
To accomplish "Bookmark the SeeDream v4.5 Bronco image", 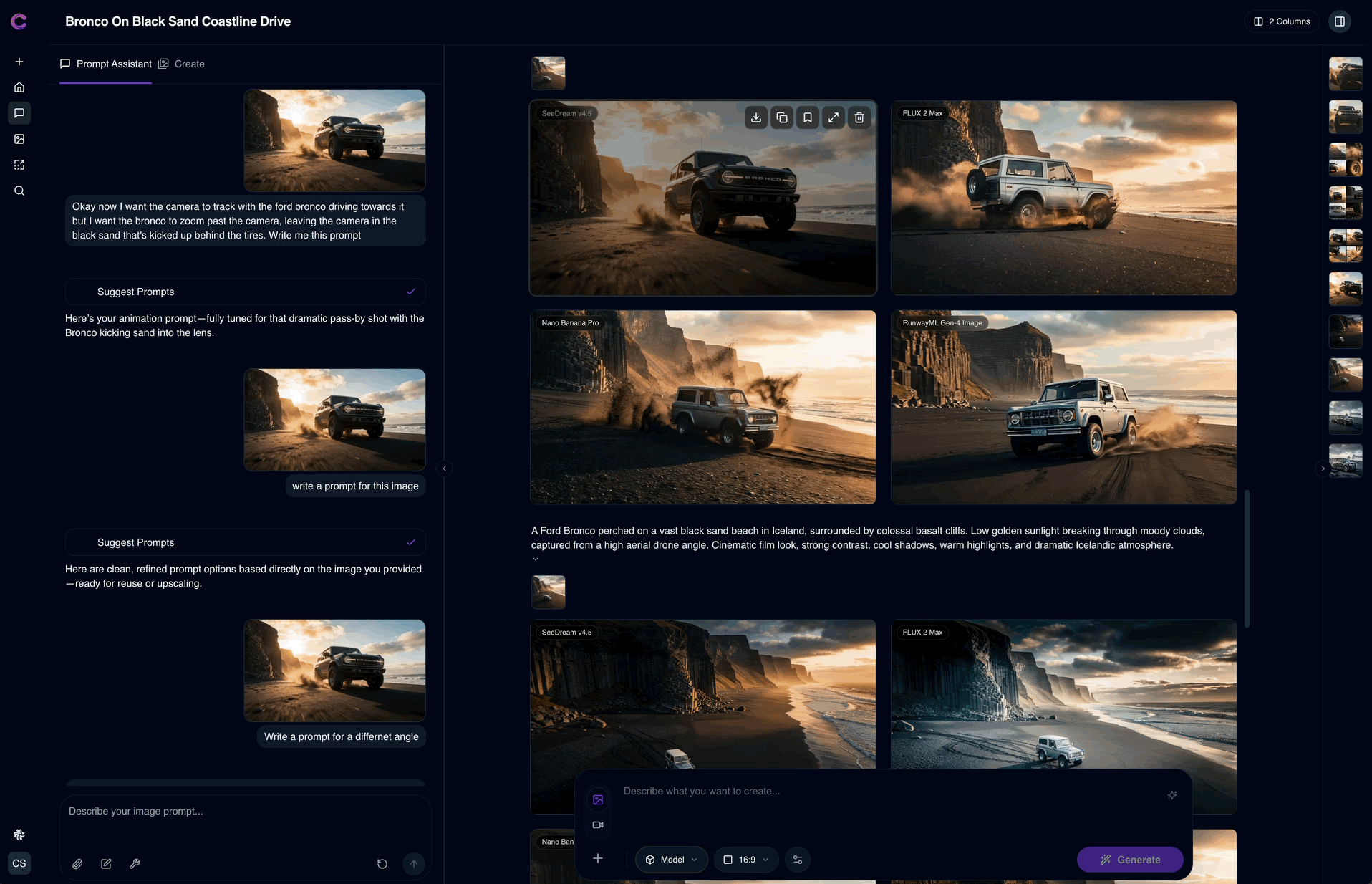I will pos(808,117).
